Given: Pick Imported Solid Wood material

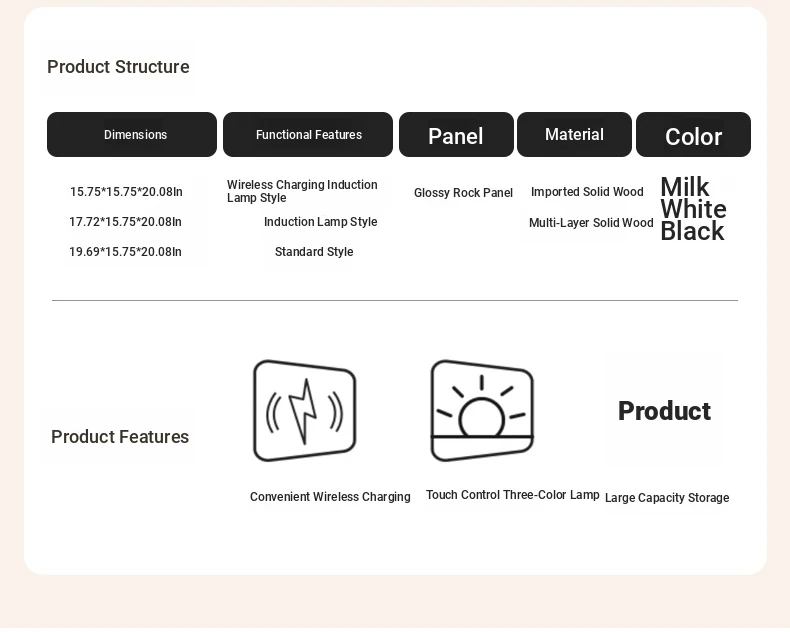Looking at the screenshot, I should (x=587, y=192).
